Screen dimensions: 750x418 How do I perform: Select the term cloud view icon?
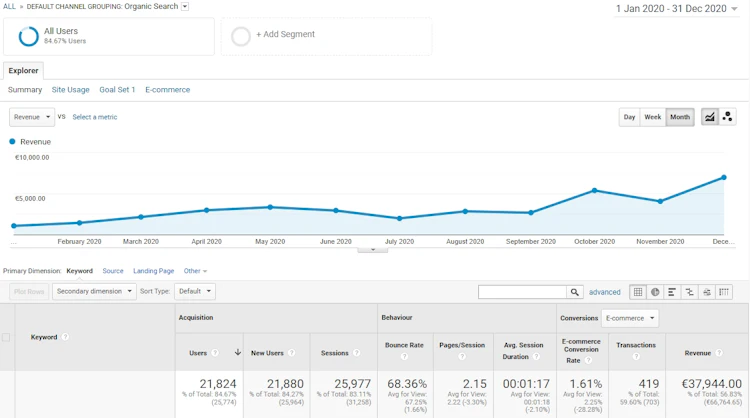click(x=706, y=292)
